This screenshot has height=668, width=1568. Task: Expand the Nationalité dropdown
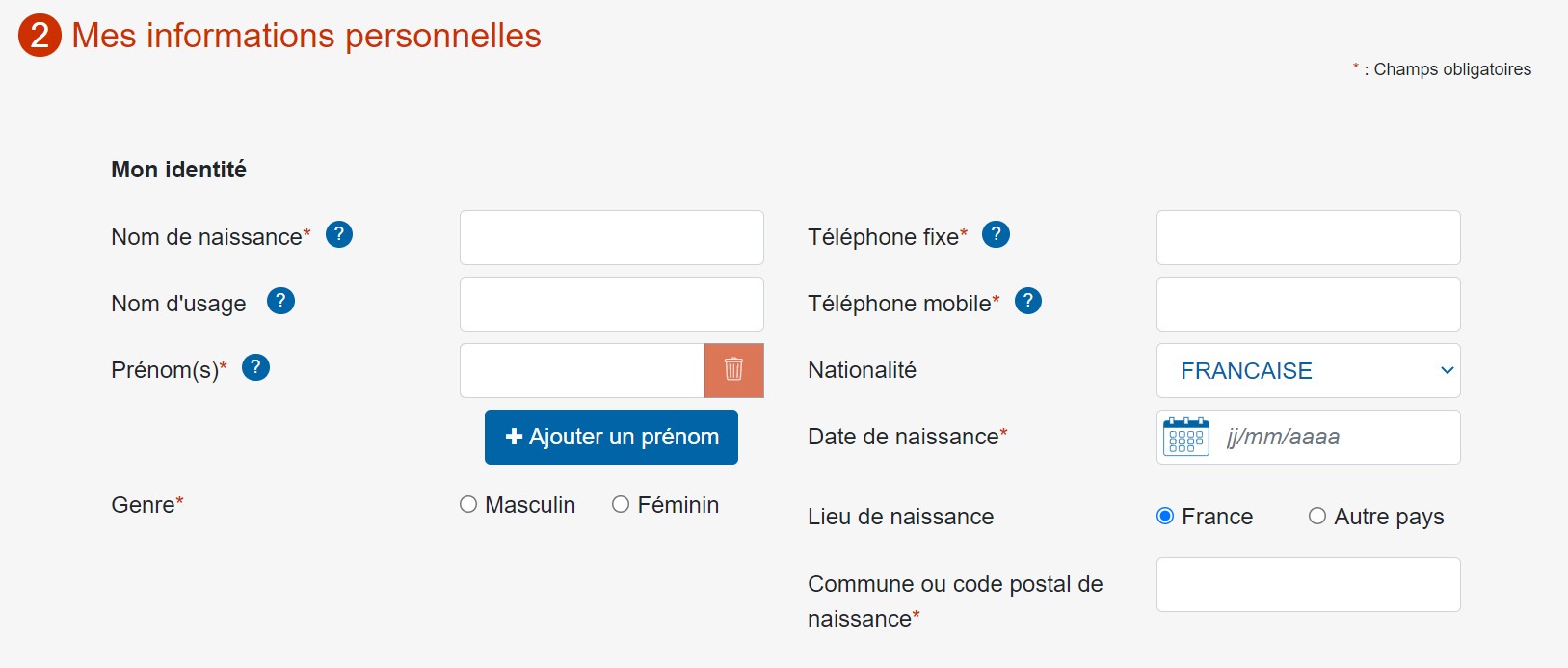pyautogui.click(x=1308, y=370)
